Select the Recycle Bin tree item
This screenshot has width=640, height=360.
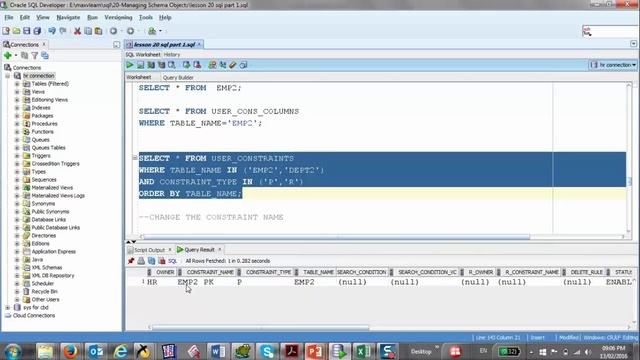click(x=44, y=291)
